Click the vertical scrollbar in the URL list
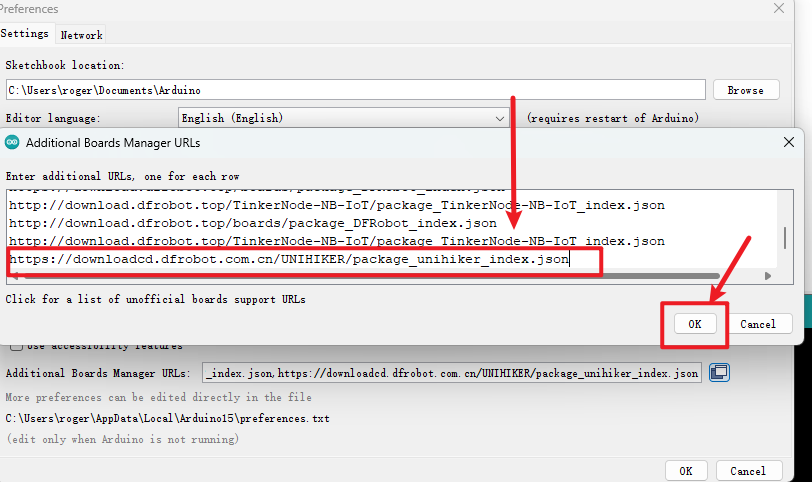Image resolution: width=812 pixels, height=482 pixels. point(784,238)
